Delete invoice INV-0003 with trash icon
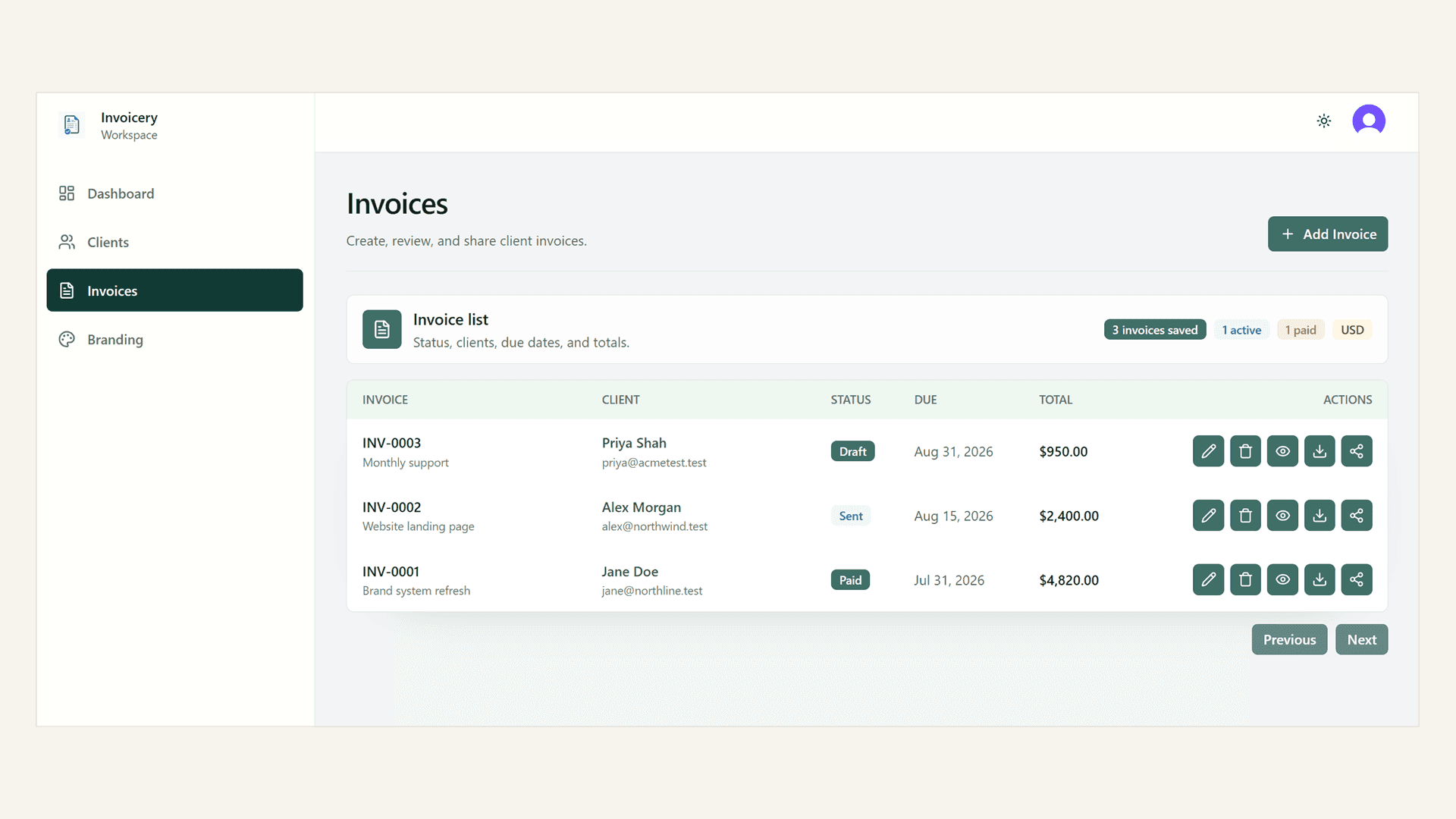The height and width of the screenshot is (819, 1456). [1245, 451]
